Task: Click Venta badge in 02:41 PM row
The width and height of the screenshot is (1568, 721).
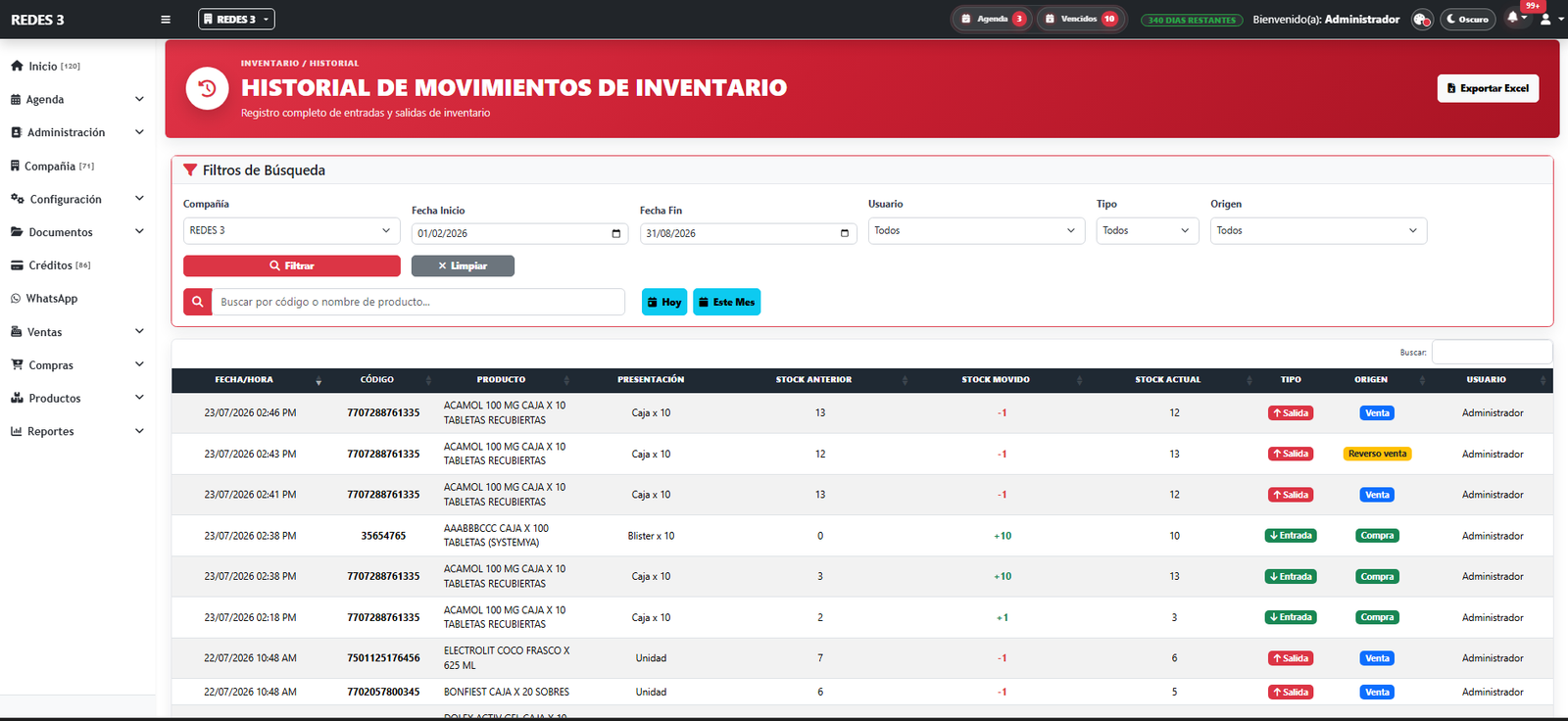Action: click(1377, 495)
